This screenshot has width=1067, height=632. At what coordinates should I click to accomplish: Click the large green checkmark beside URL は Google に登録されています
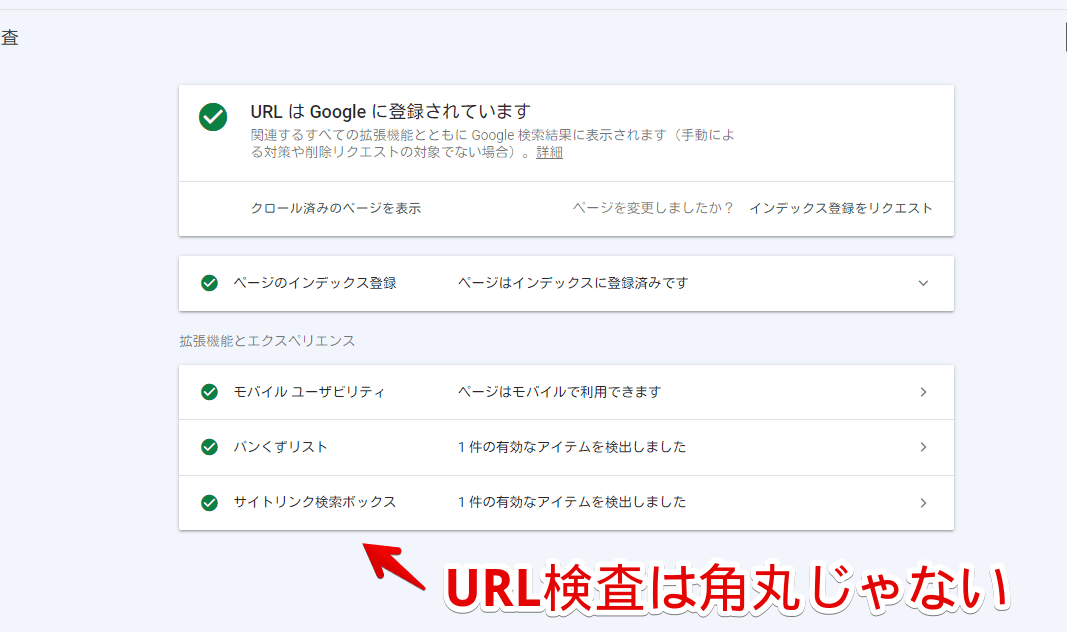click(x=213, y=117)
